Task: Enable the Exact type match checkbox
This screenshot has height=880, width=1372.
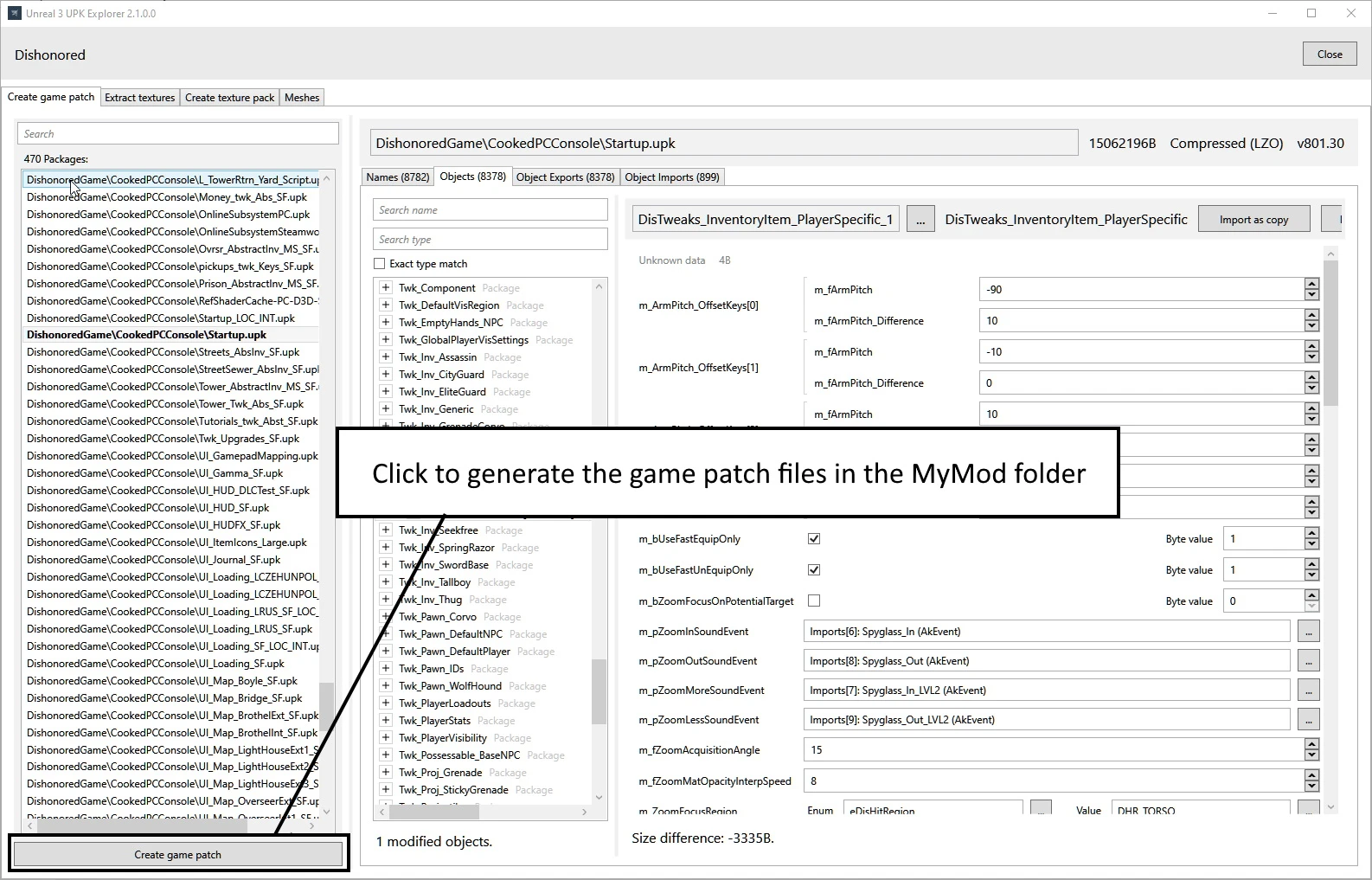Action: click(x=380, y=264)
